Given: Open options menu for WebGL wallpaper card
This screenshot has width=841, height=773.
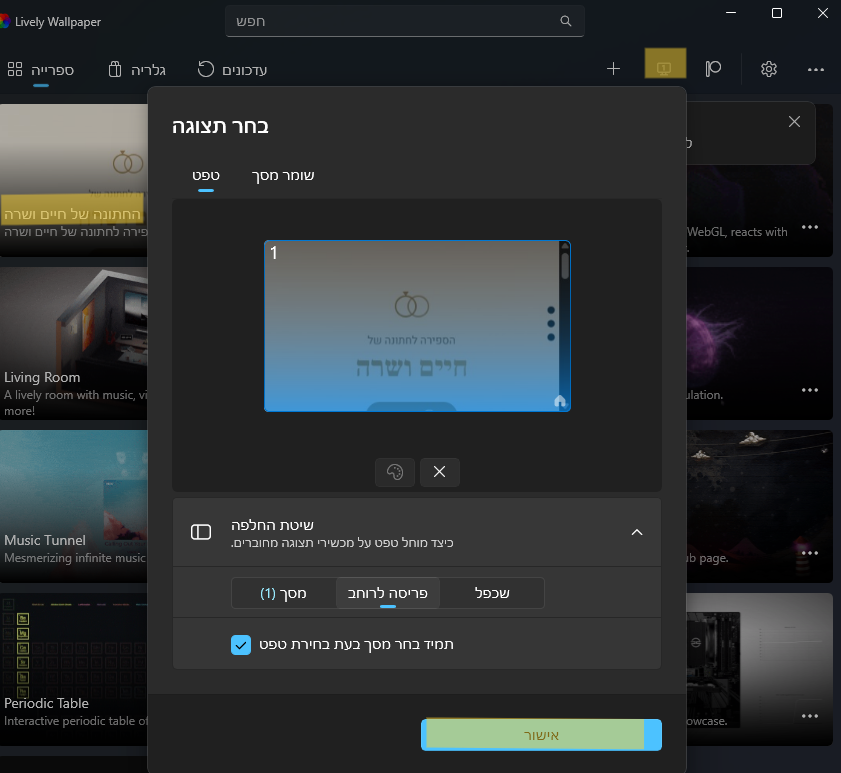Looking at the screenshot, I should pyautogui.click(x=809, y=227).
